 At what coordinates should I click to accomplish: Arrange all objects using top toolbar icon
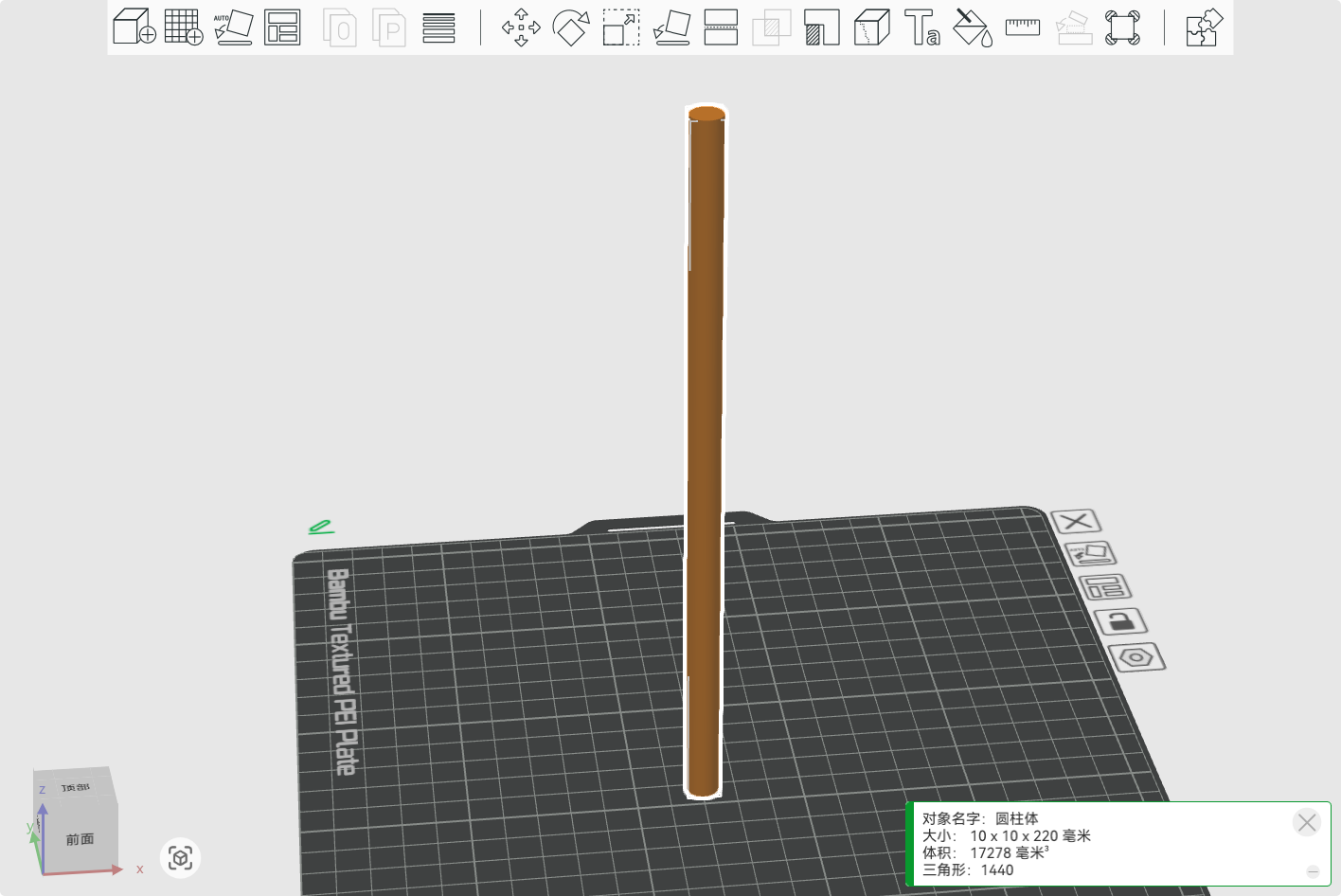[282, 27]
